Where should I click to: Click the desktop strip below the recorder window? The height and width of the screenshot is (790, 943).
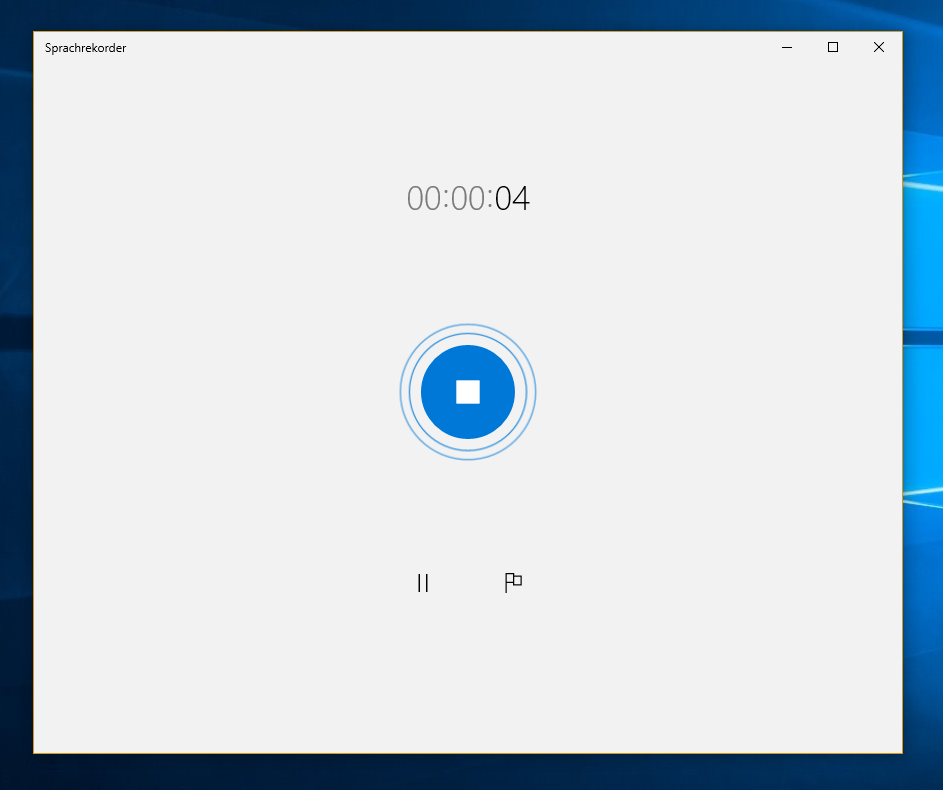click(468, 772)
